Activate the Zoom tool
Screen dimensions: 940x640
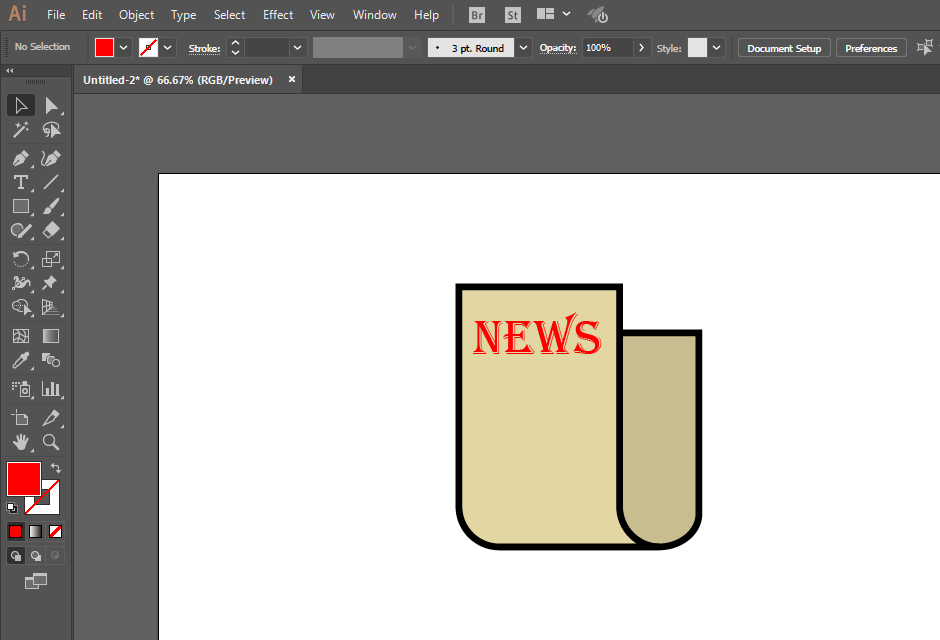(51, 442)
